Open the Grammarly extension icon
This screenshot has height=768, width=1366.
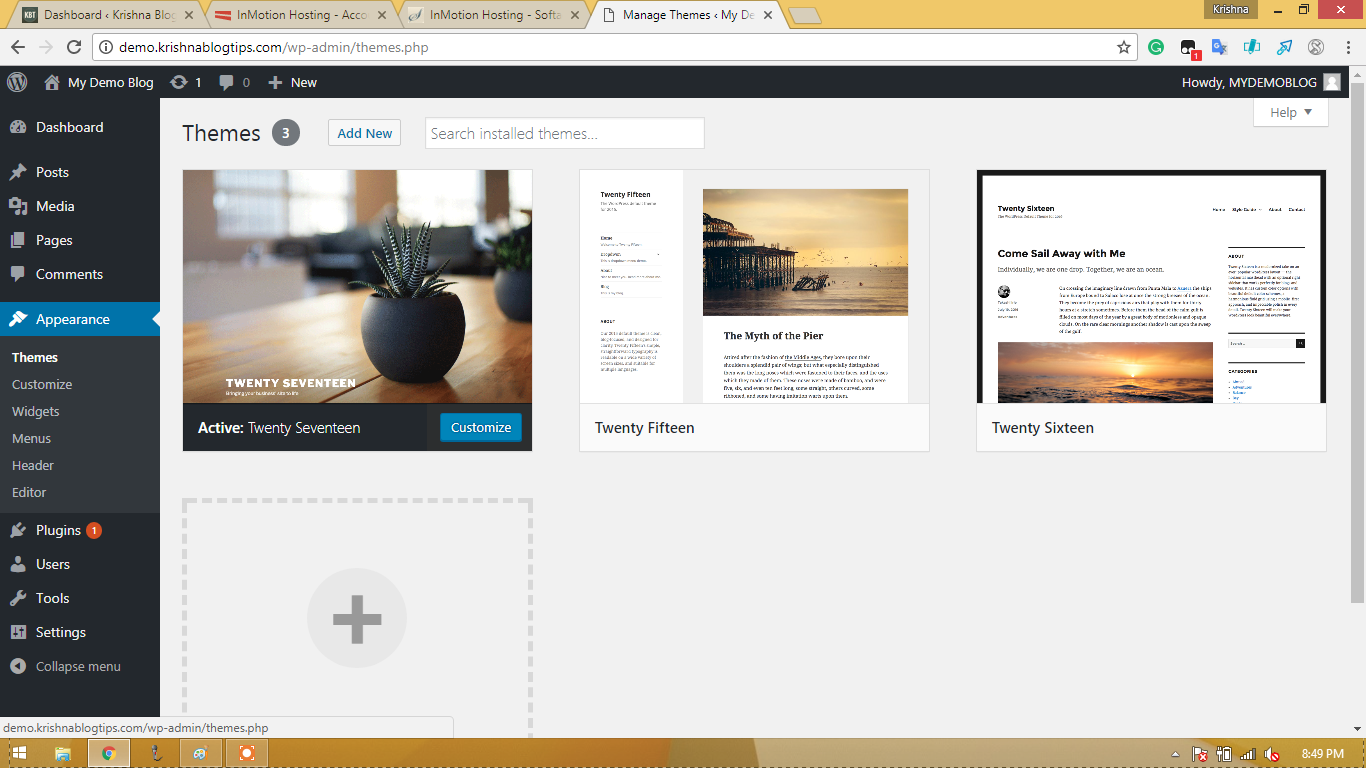tap(1156, 47)
